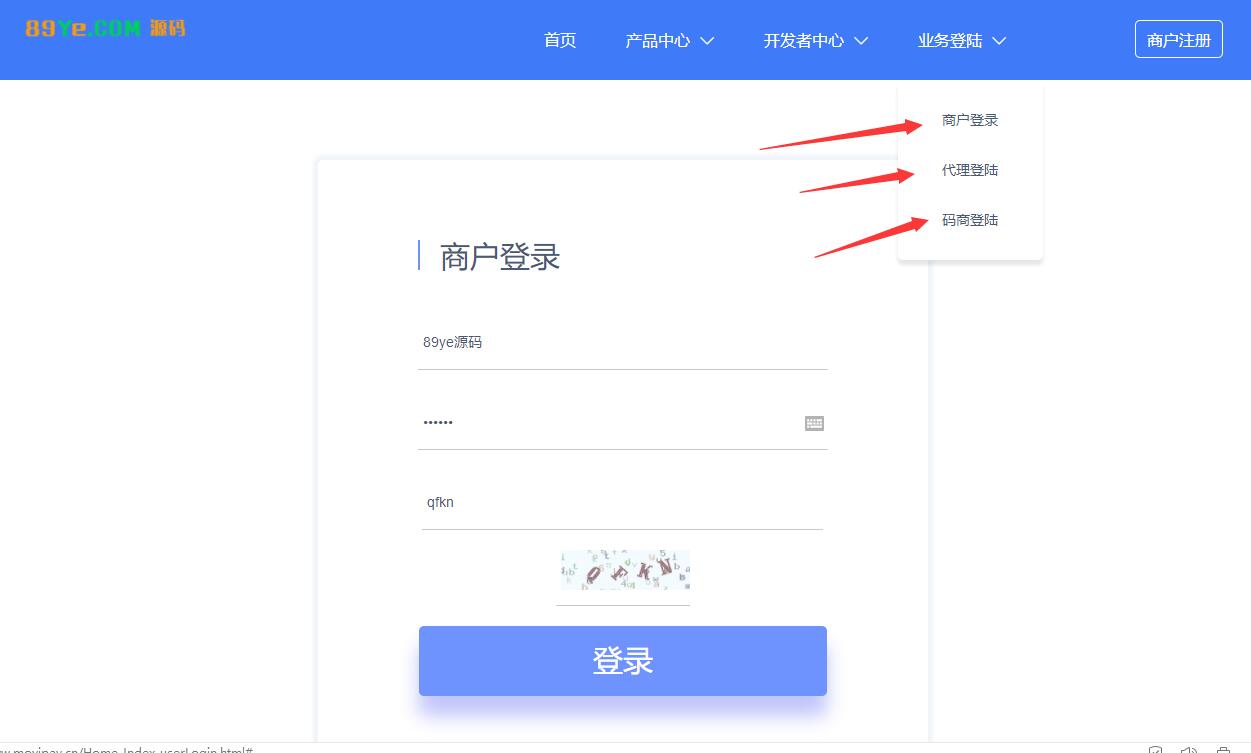Screen dimensions: 1251x753
Task: Focus the captcha field containing qfkn
Action: (x=622, y=503)
